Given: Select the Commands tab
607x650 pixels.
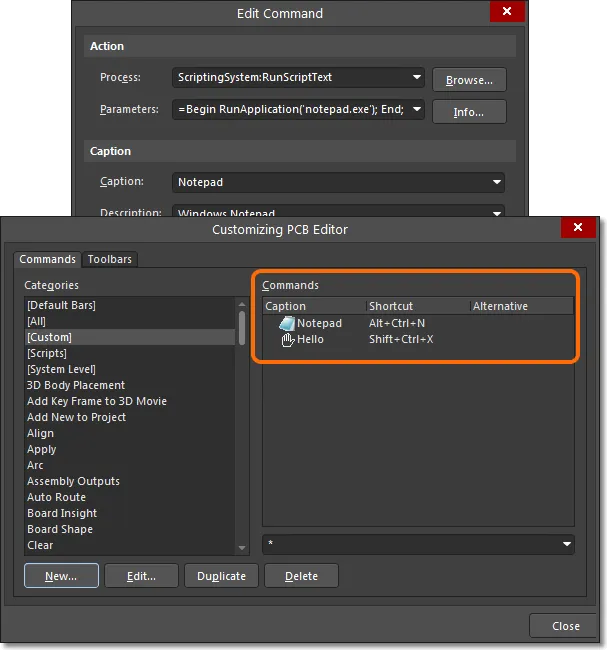Looking at the screenshot, I should (47, 260).
